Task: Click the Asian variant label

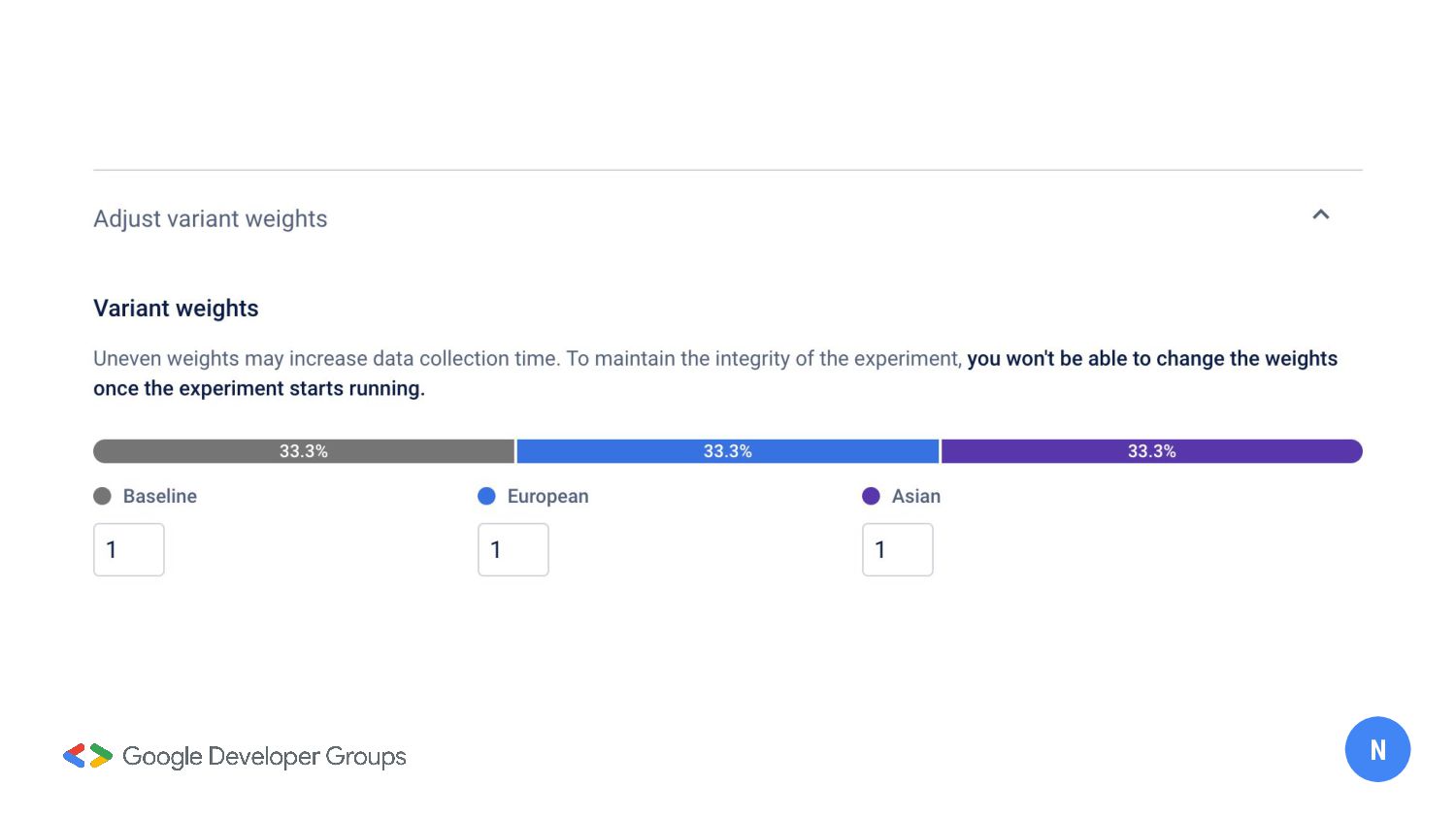Action: coord(916,496)
